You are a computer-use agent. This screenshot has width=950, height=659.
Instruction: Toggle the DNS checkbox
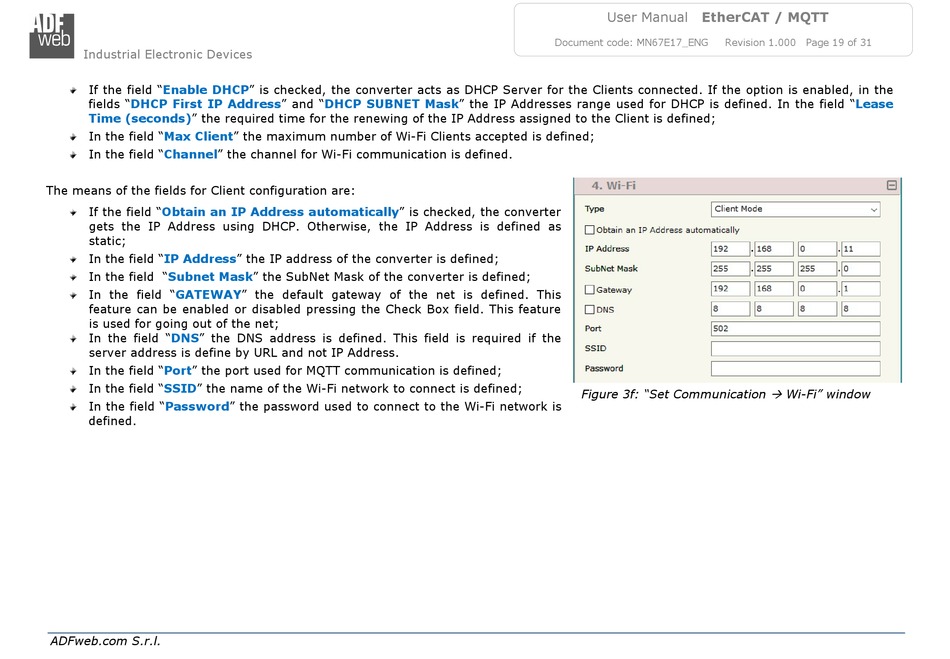coord(590,310)
